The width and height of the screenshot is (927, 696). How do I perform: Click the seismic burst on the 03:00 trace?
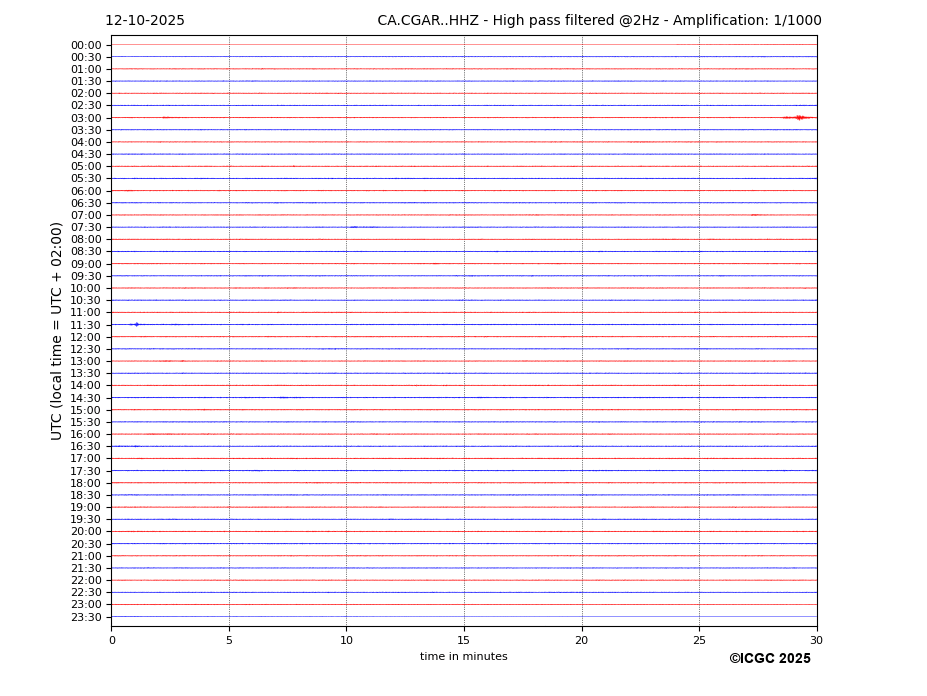point(797,118)
